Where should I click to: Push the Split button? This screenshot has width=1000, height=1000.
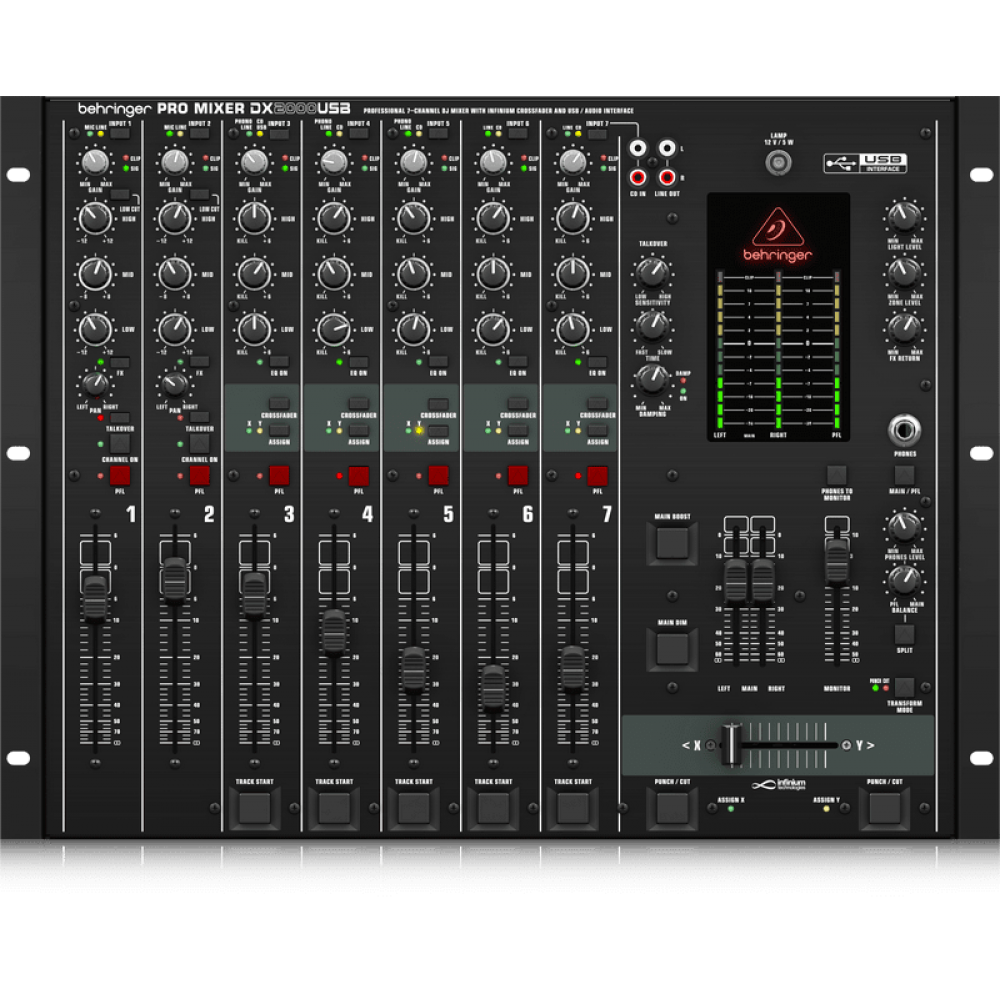tap(904, 634)
